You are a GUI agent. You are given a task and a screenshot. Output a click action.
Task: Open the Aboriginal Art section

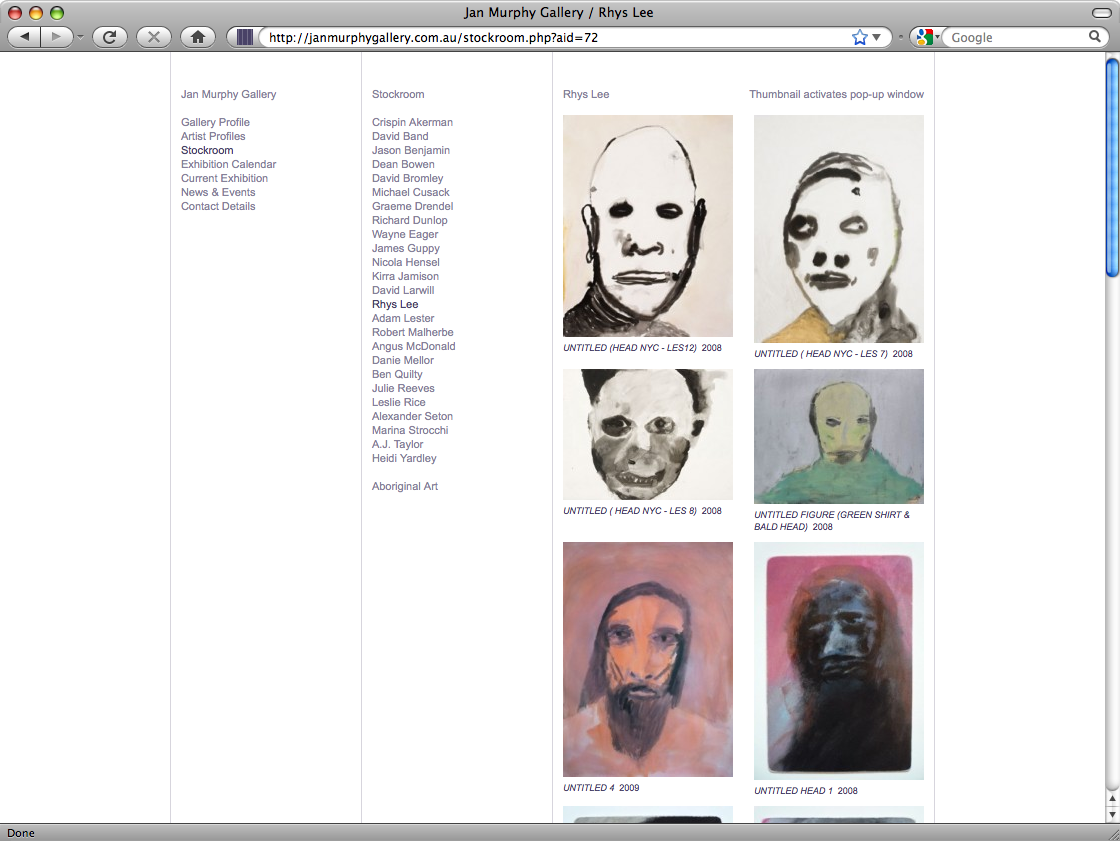click(405, 486)
